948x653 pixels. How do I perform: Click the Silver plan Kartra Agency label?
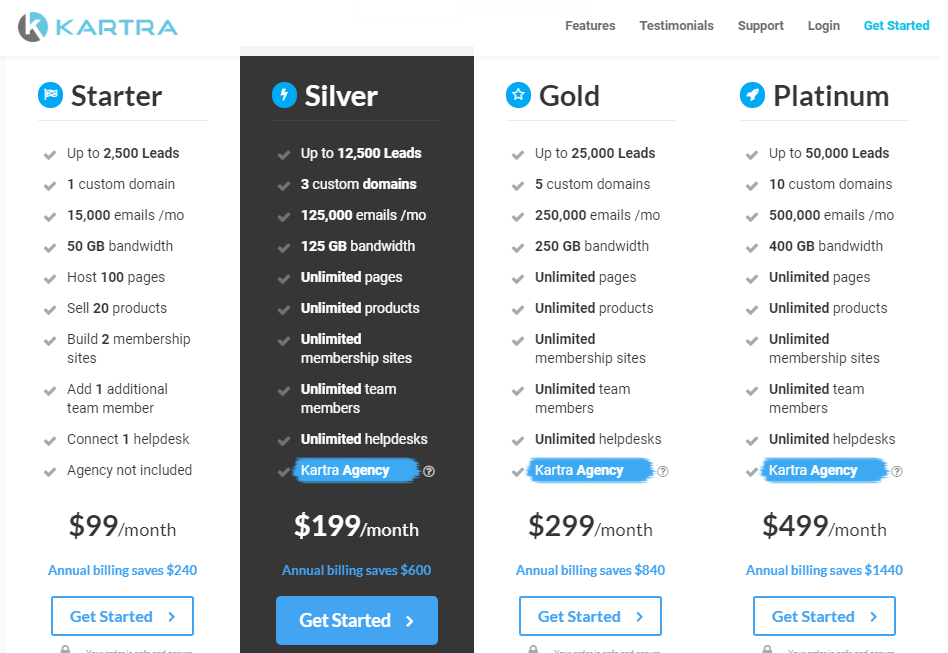click(x=345, y=470)
